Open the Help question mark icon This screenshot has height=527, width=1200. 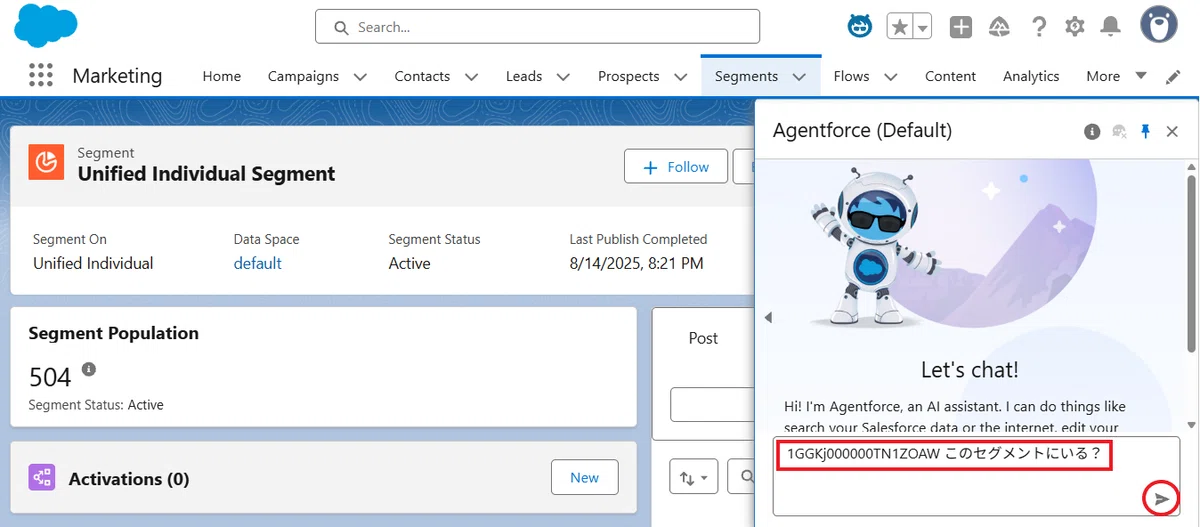[x=1039, y=27]
